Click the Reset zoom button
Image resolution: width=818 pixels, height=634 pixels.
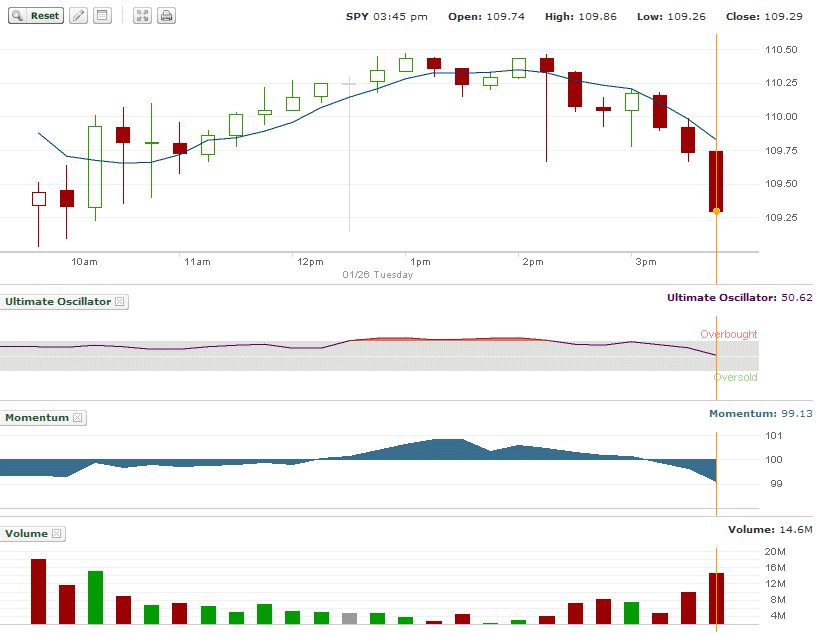tap(36, 16)
